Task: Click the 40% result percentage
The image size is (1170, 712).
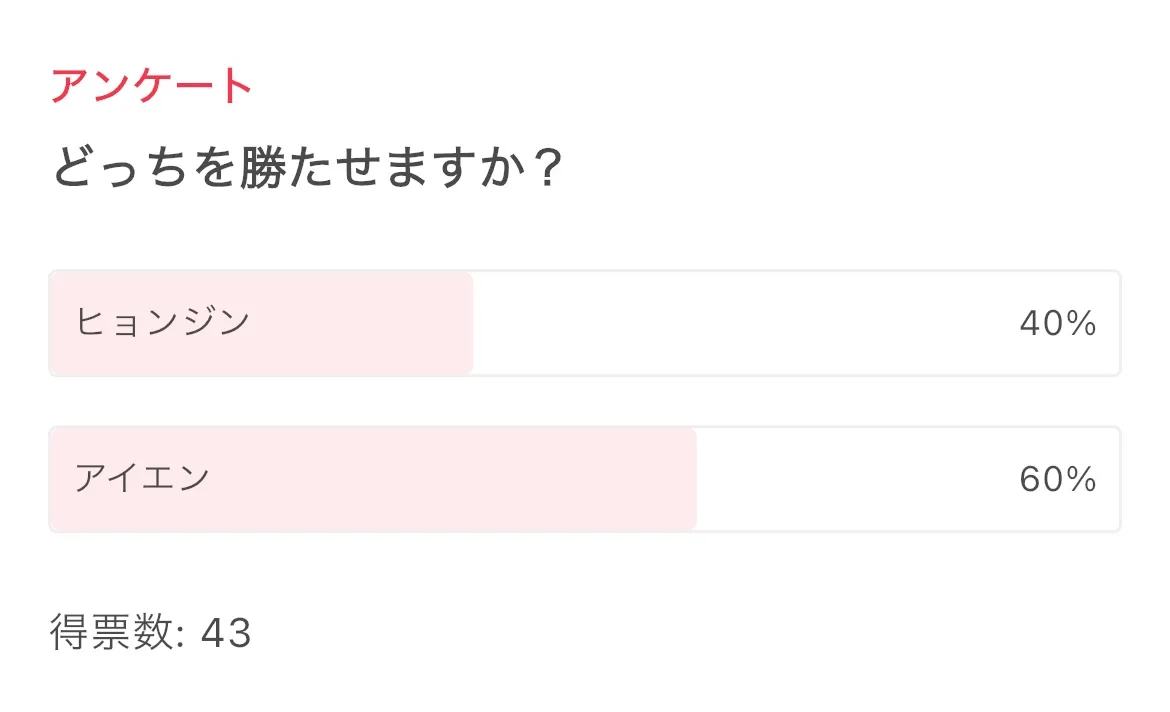Action: pos(1058,323)
